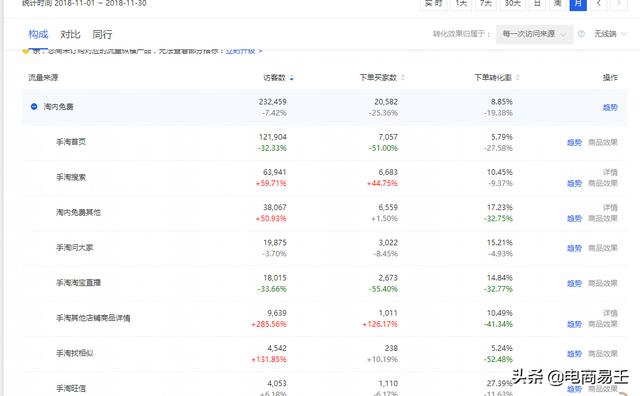Click conversion rate 17.23%
The height and width of the screenshot is (396, 640).
point(500,207)
